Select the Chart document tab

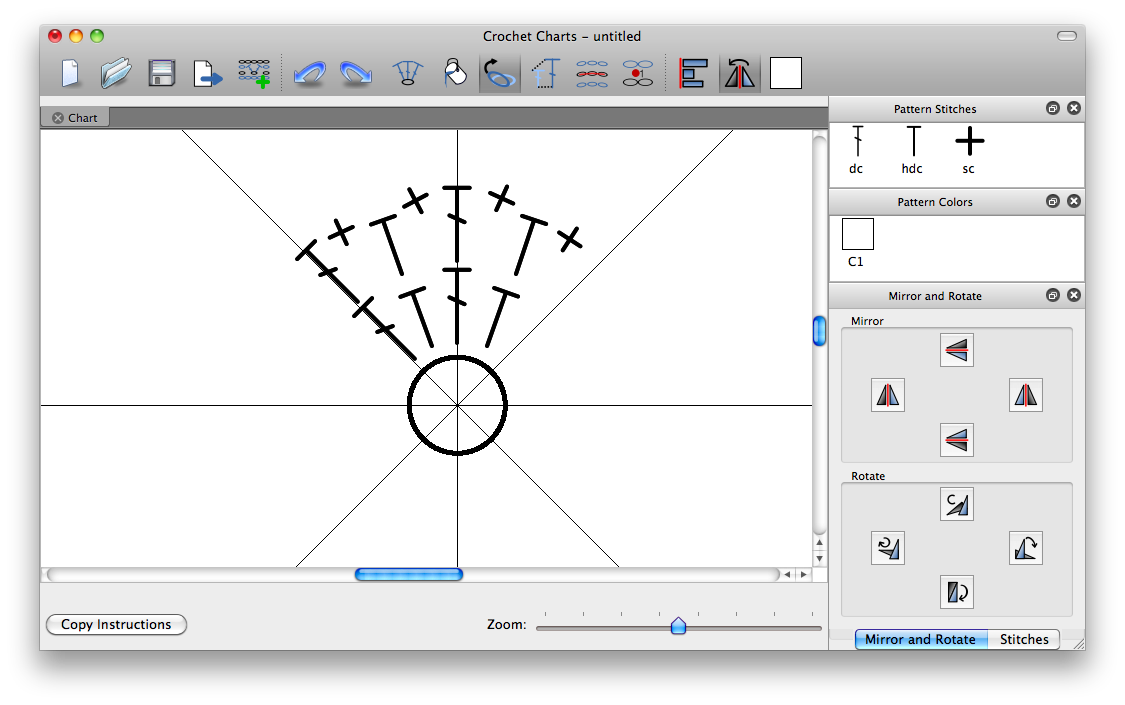click(82, 117)
